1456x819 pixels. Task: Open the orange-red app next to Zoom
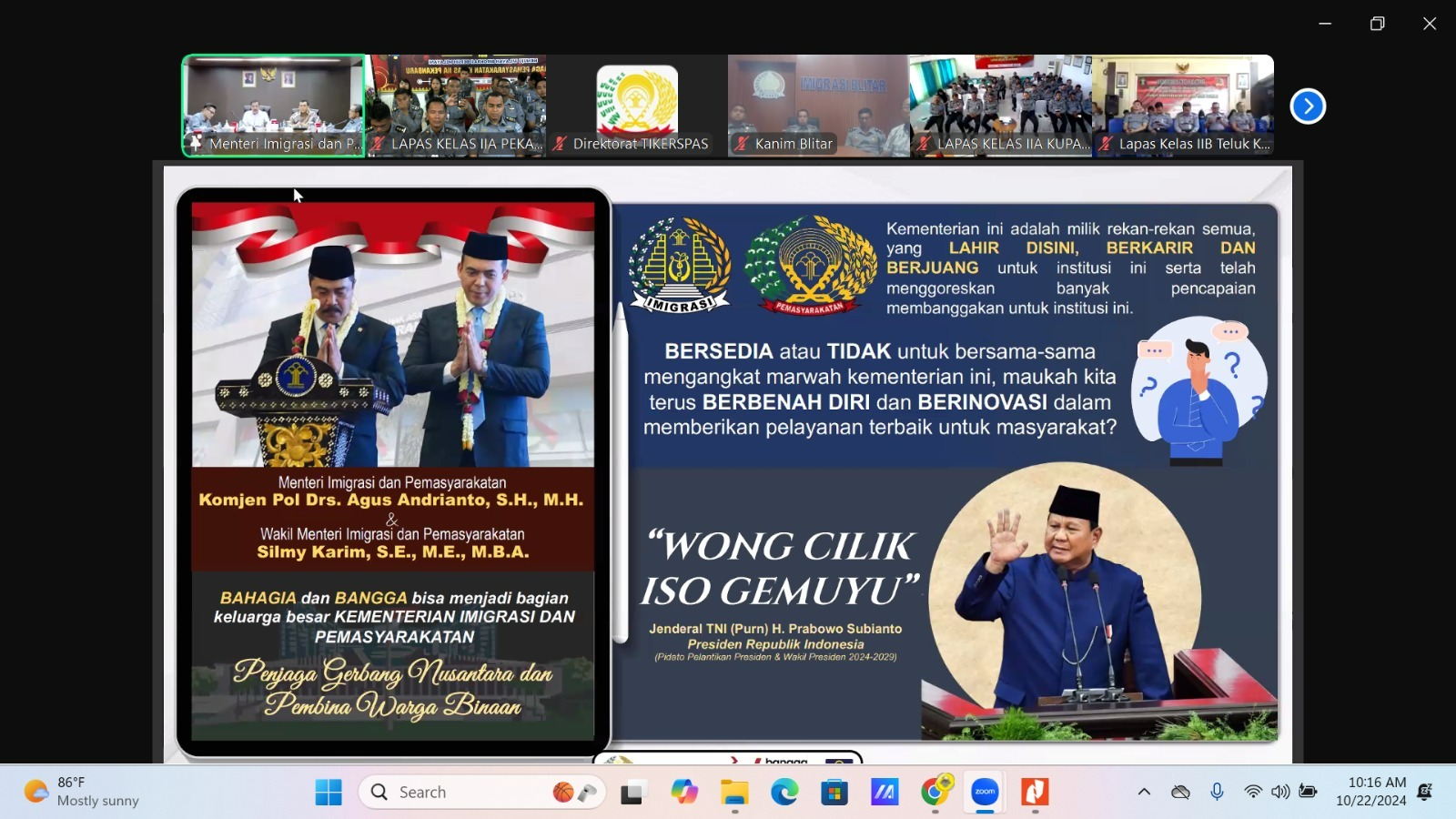(1035, 793)
